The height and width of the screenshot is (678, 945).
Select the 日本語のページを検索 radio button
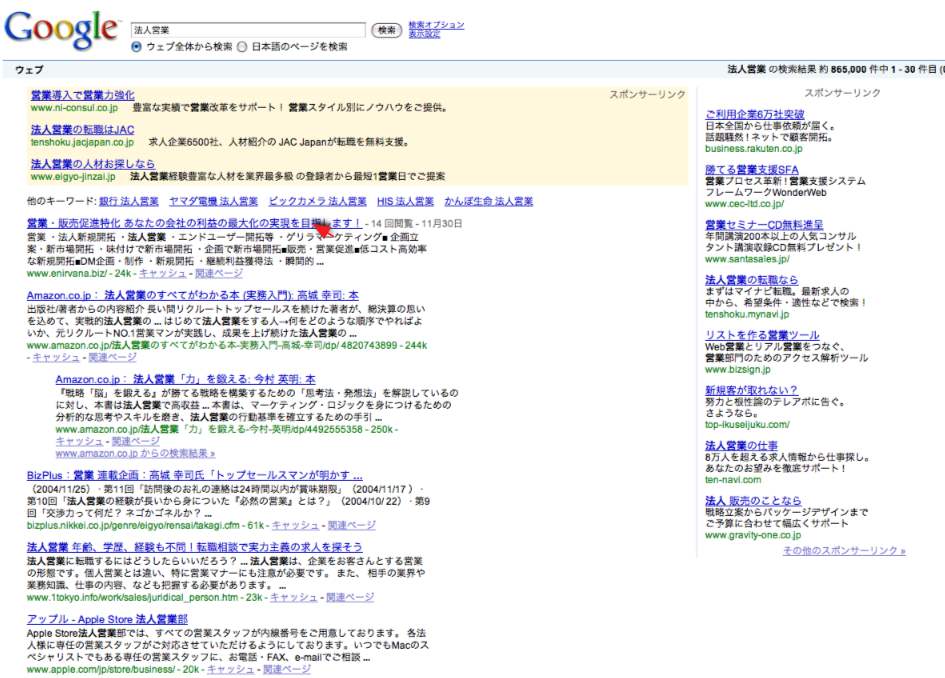(242, 46)
